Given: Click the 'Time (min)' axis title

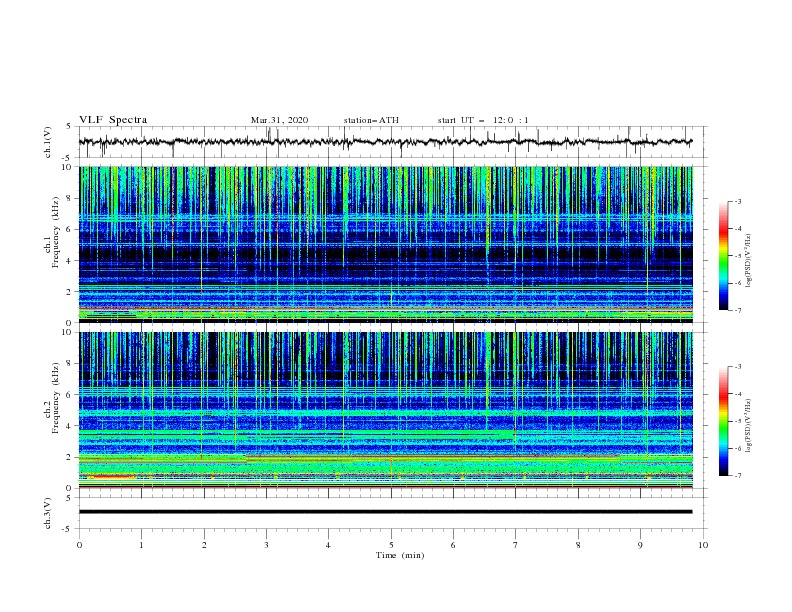Looking at the screenshot, I should pyautogui.click(x=400, y=555).
